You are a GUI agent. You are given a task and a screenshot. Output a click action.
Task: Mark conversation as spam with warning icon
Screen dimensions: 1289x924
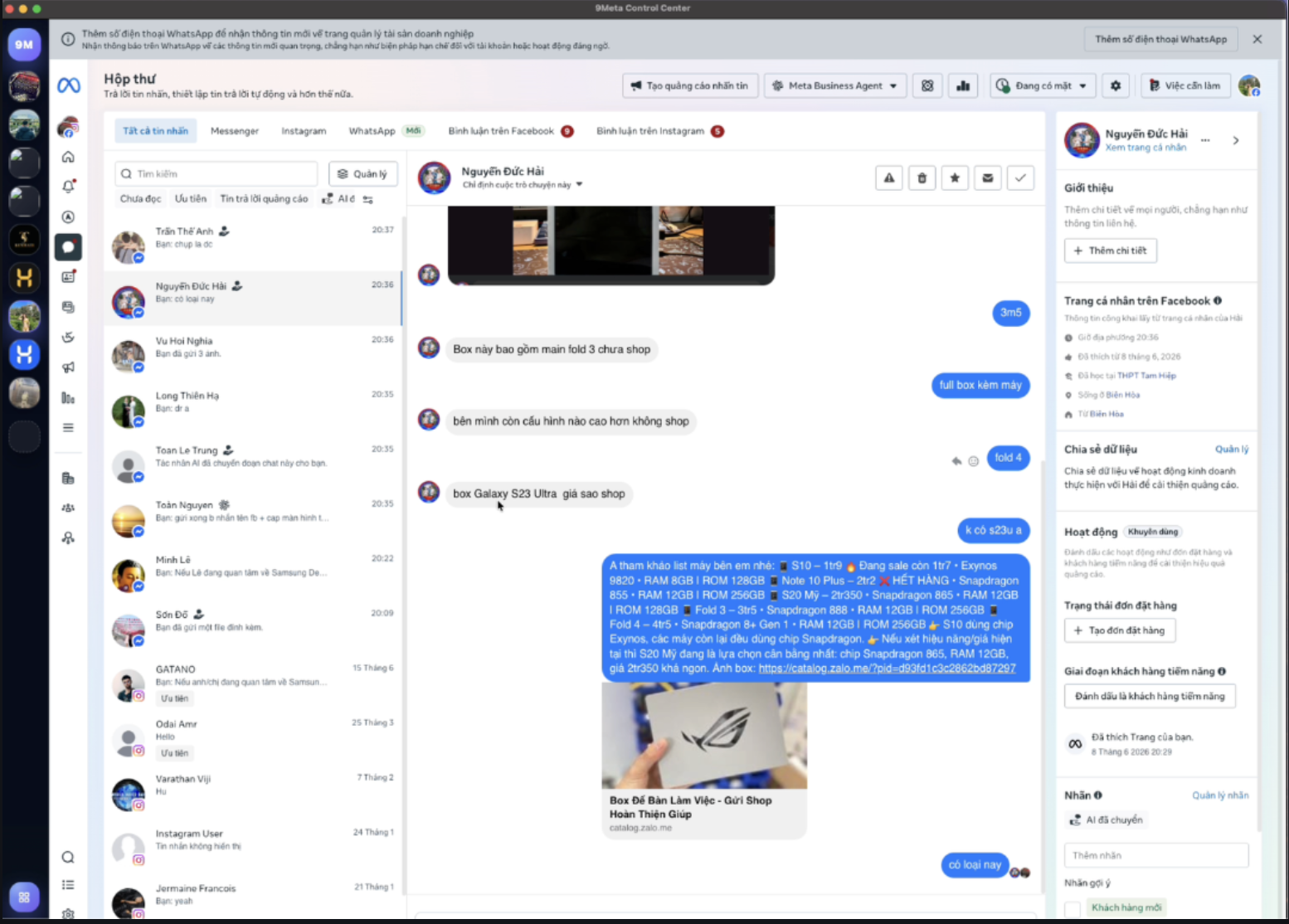click(889, 178)
